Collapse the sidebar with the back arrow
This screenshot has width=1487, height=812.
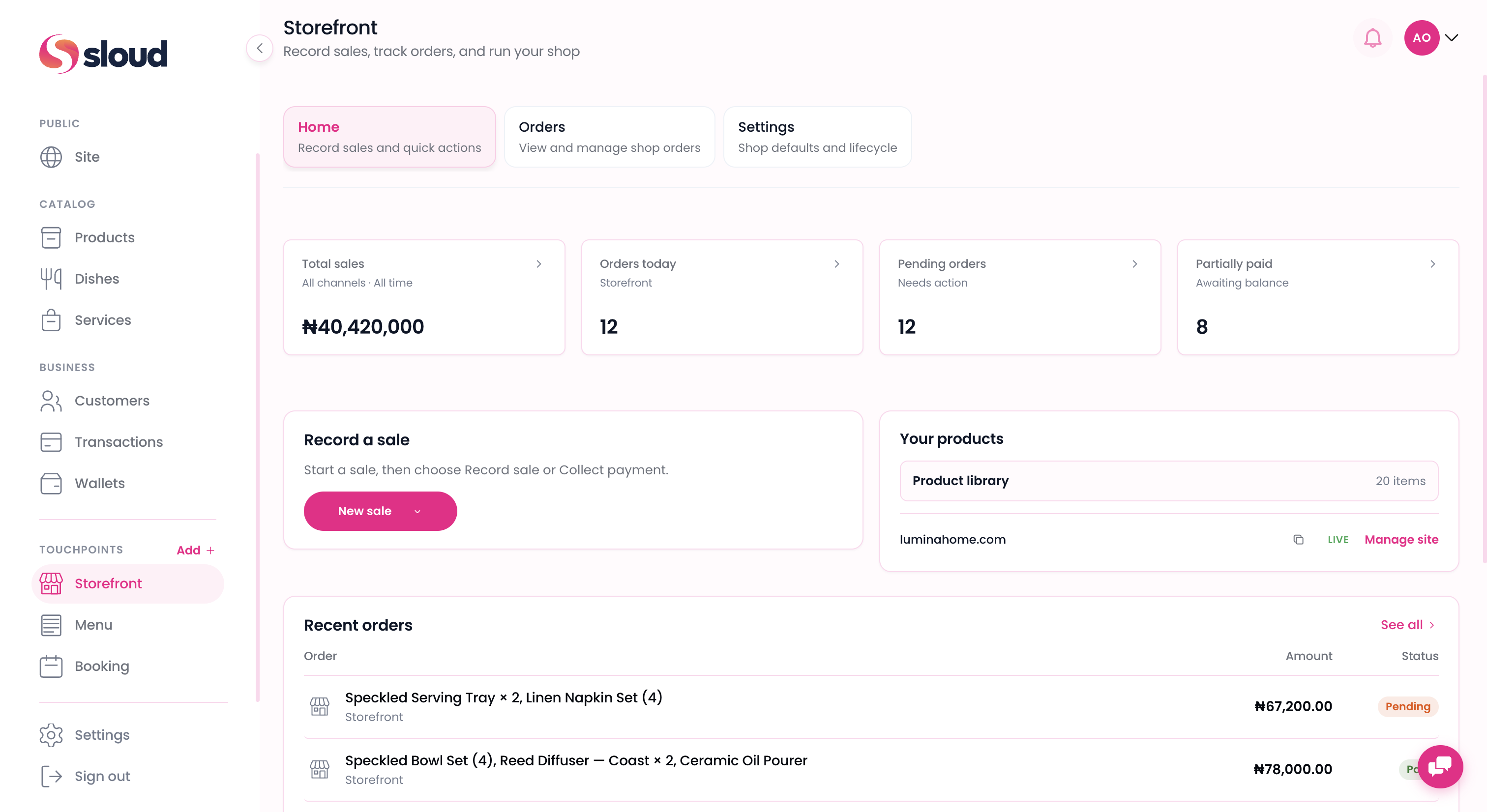(260, 49)
